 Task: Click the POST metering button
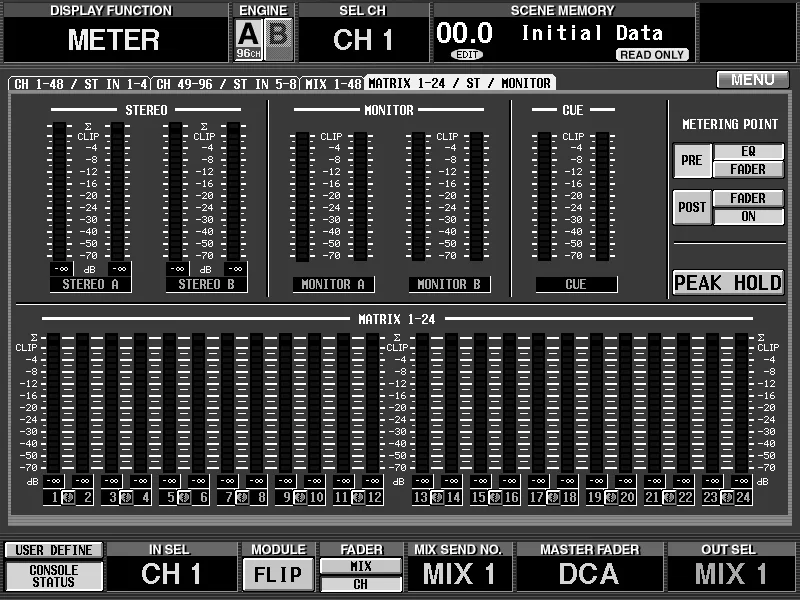692,207
